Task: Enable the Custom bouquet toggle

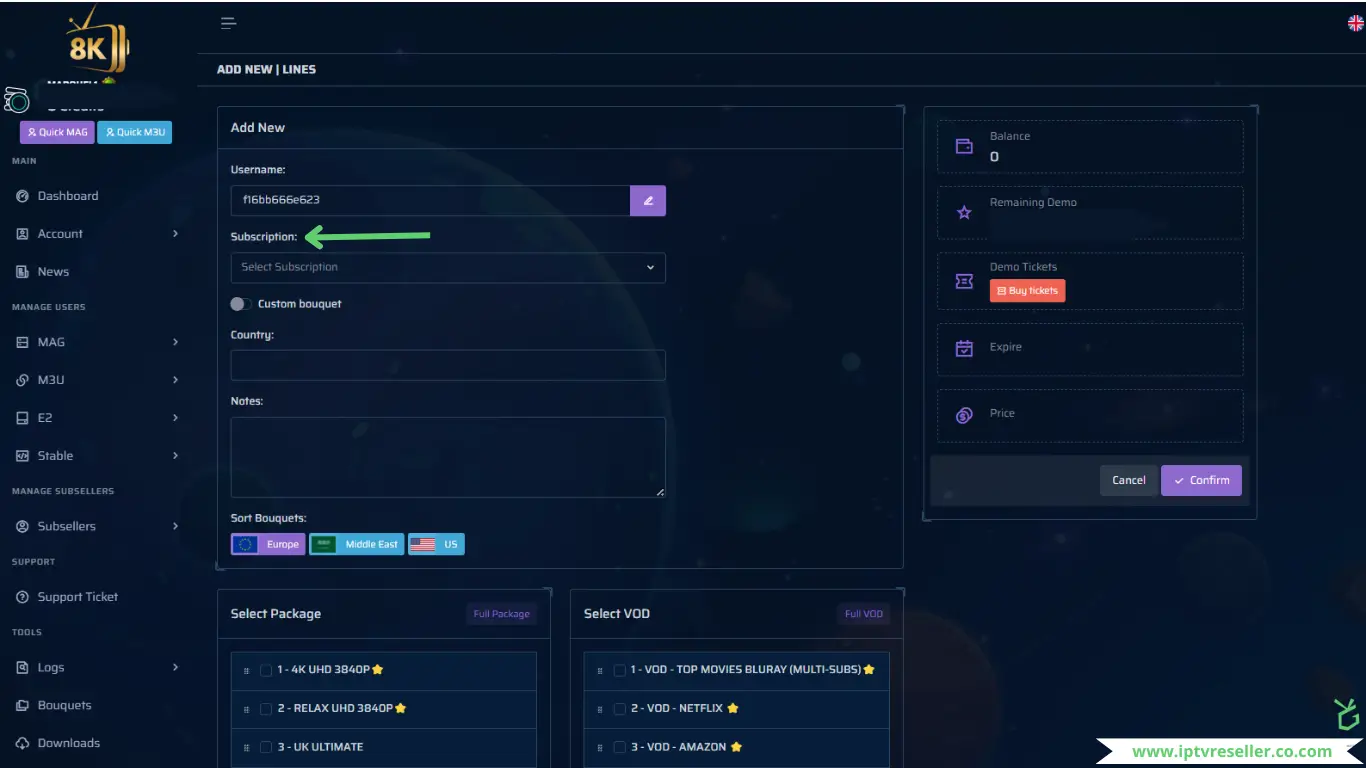Action: 240,304
